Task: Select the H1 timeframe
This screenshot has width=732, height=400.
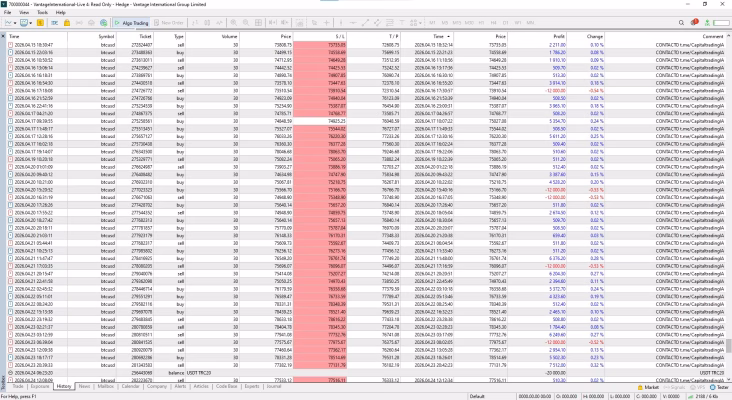Action: pyautogui.click(x=481, y=22)
